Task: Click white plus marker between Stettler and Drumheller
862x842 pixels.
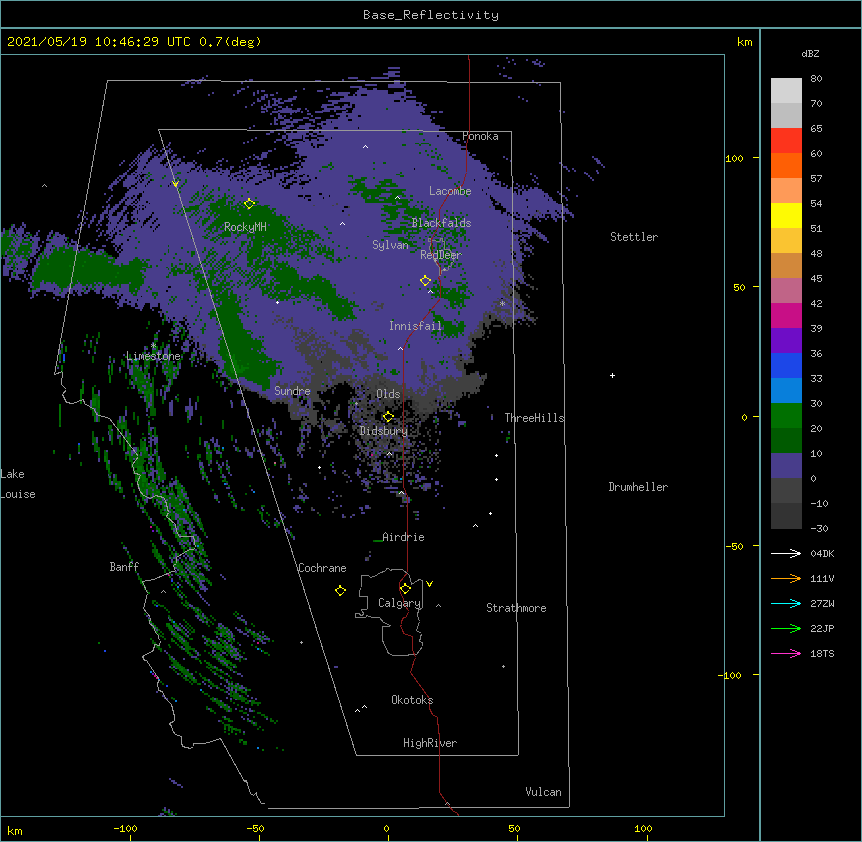Action: [612, 375]
